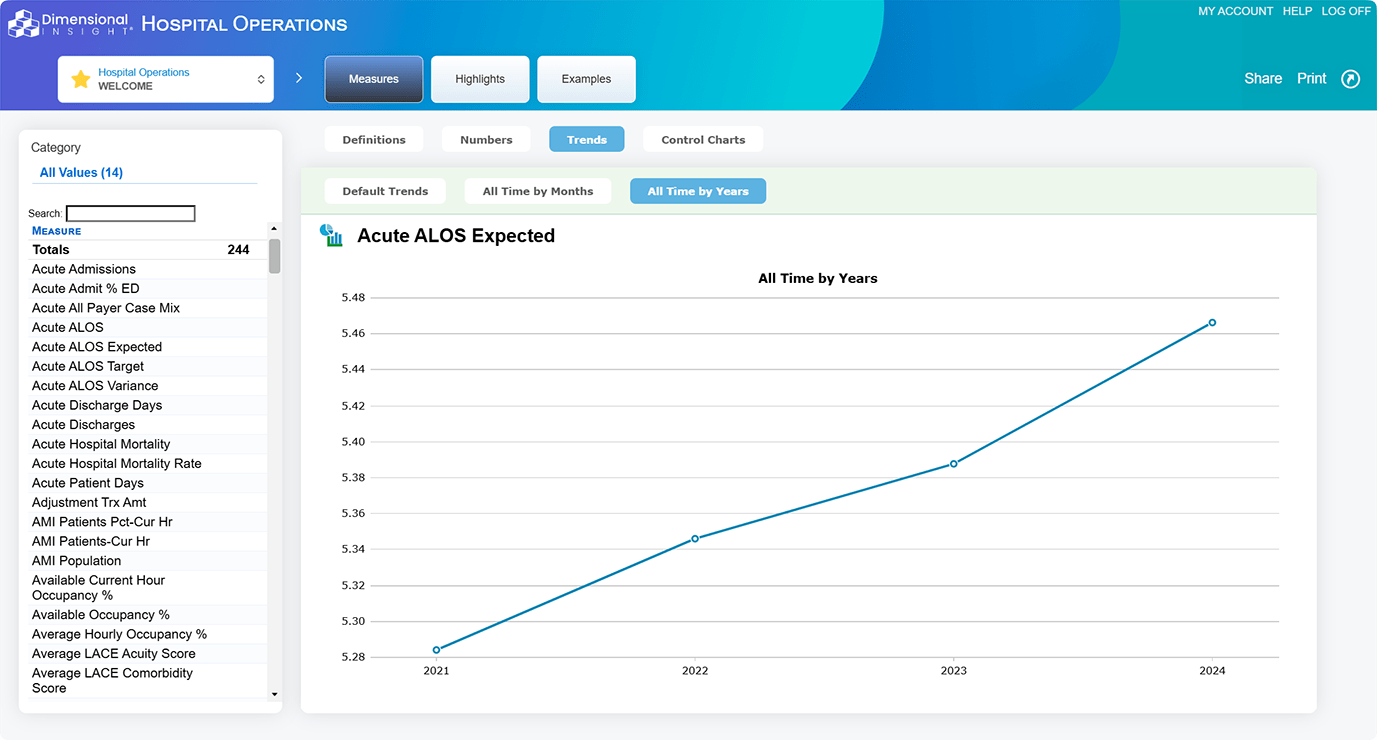Viewport: 1377px width, 740px height.
Task: Click inside the measure Search field
Action: tap(130, 214)
